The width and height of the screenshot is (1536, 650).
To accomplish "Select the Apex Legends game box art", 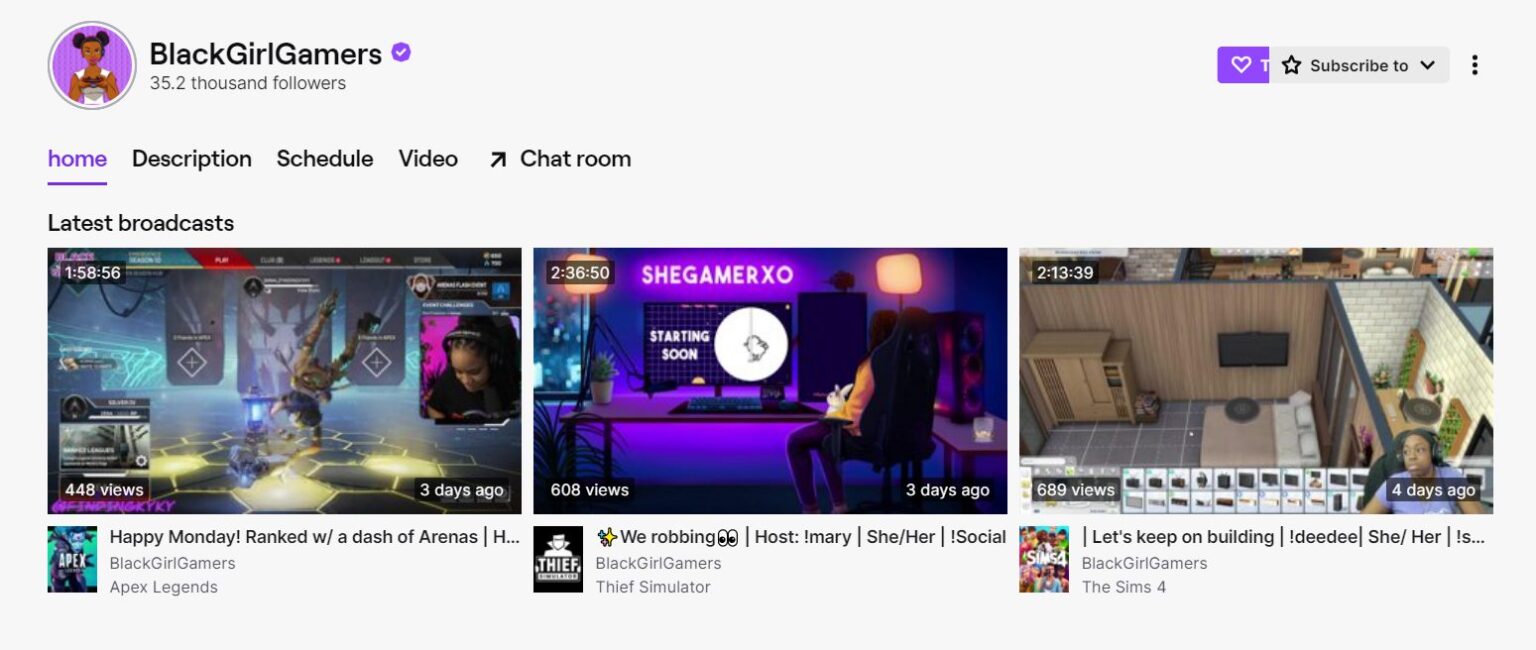I will (71, 559).
